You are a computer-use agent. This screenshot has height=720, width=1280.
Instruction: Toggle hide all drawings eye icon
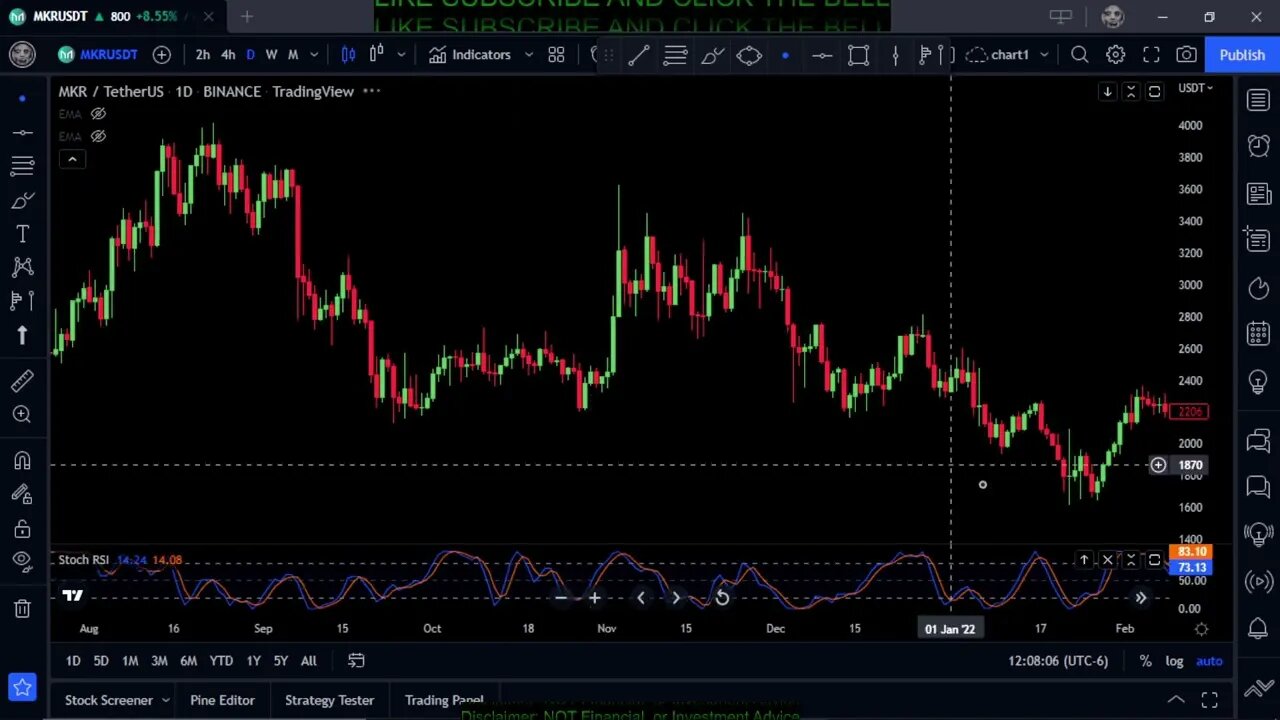click(22, 562)
